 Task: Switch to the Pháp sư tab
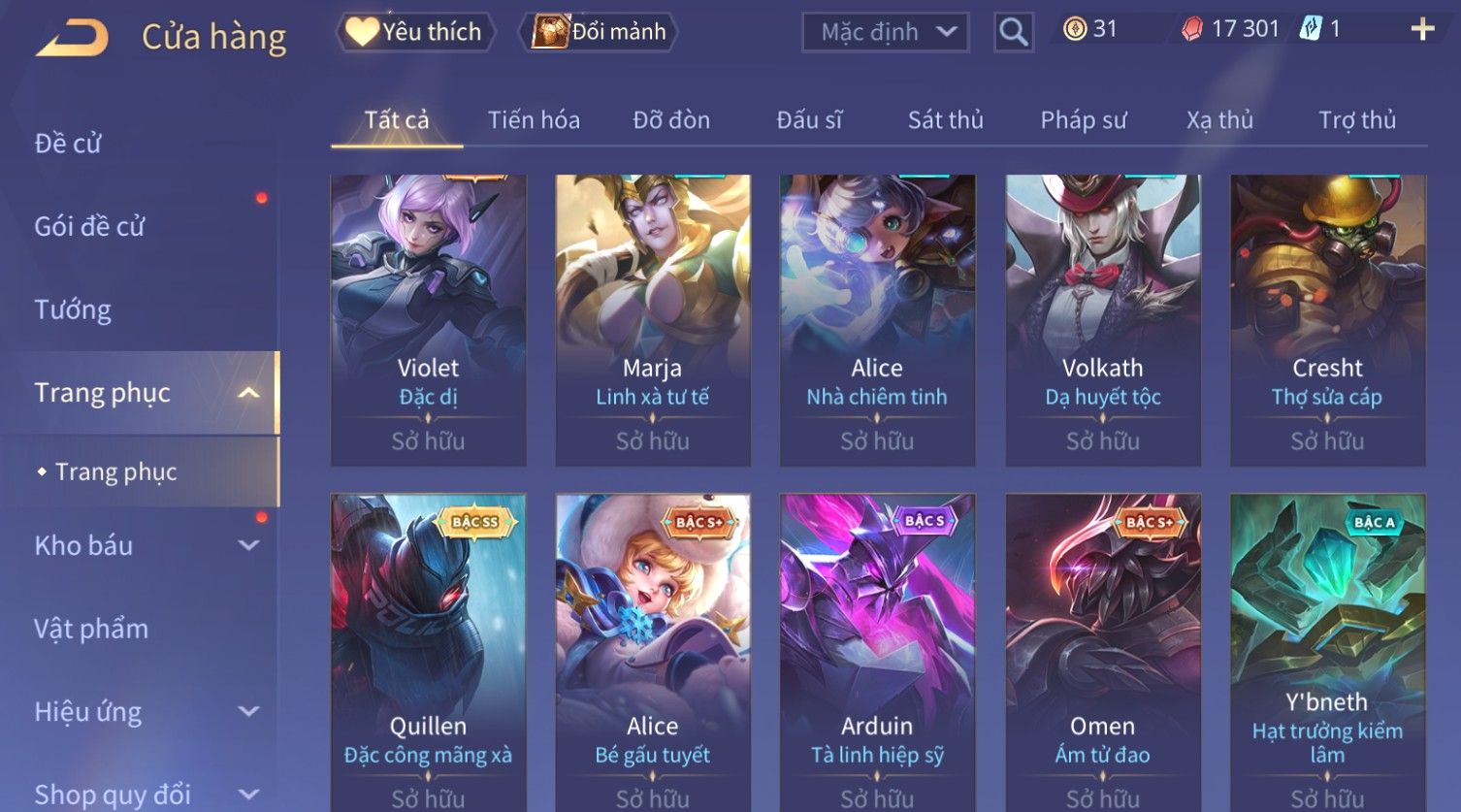coord(1084,120)
